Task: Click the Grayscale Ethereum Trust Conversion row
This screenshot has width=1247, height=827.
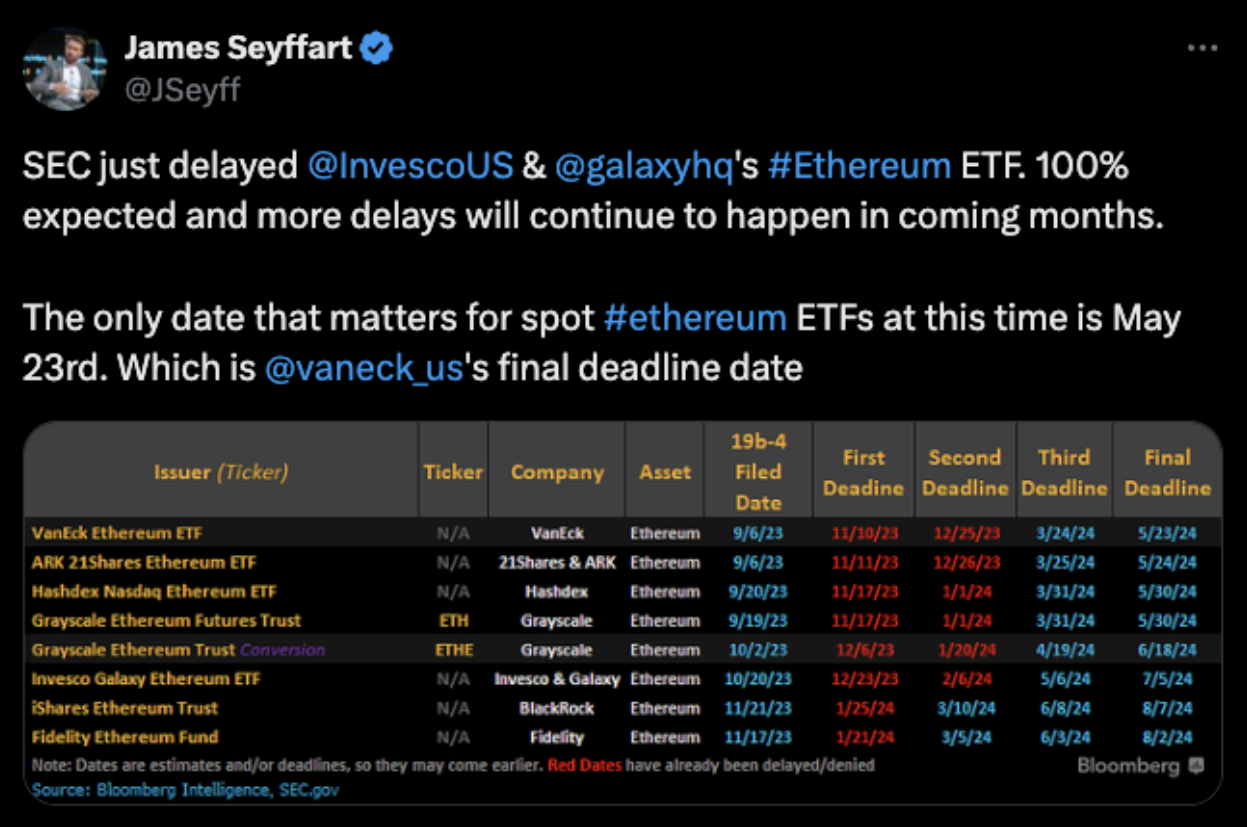Action: 622,650
